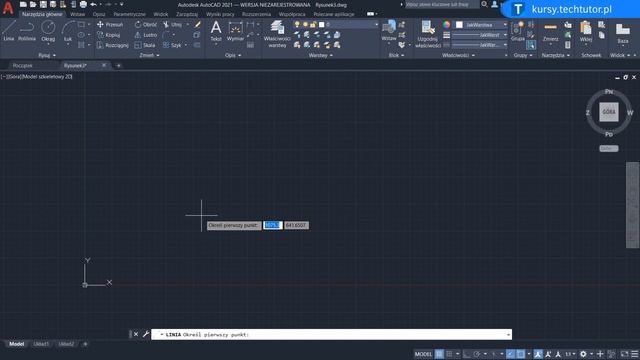Open command line history dropdown arrow

pos(508,335)
